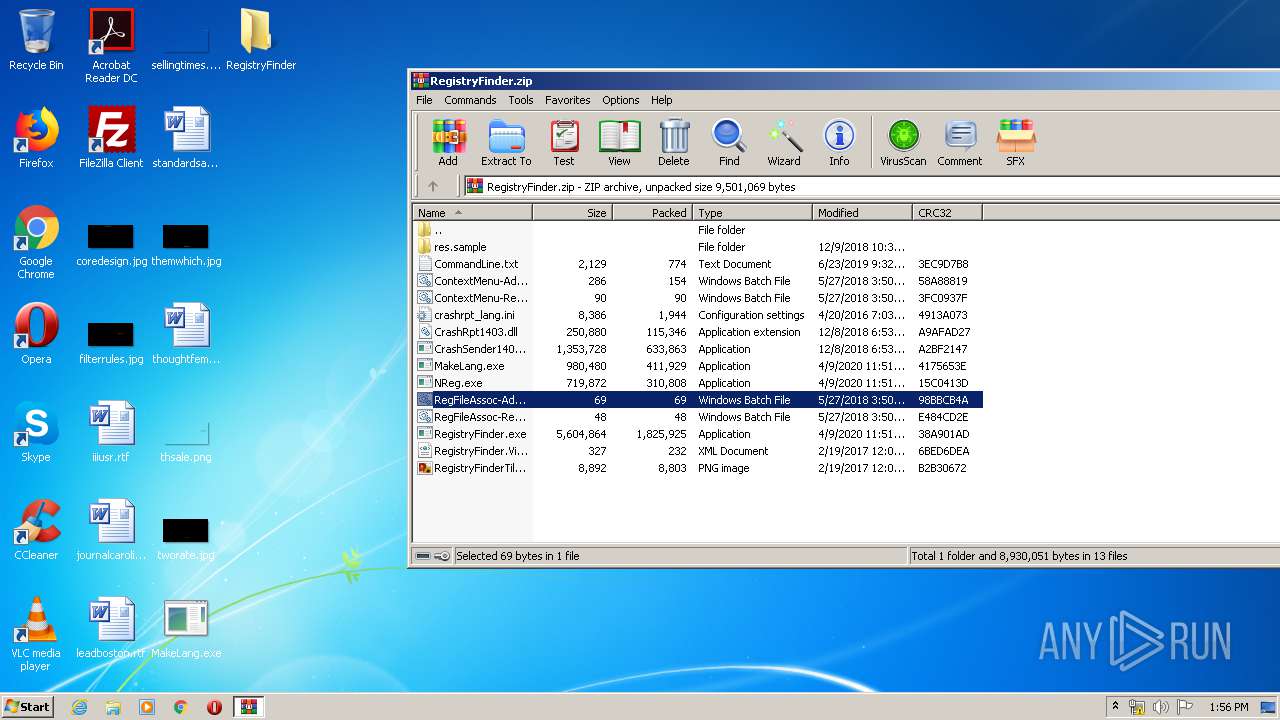Viewport: 1280px width, 720px height.
Task: Select CrashRpt1403.dll file
Action: click(698, 332)
